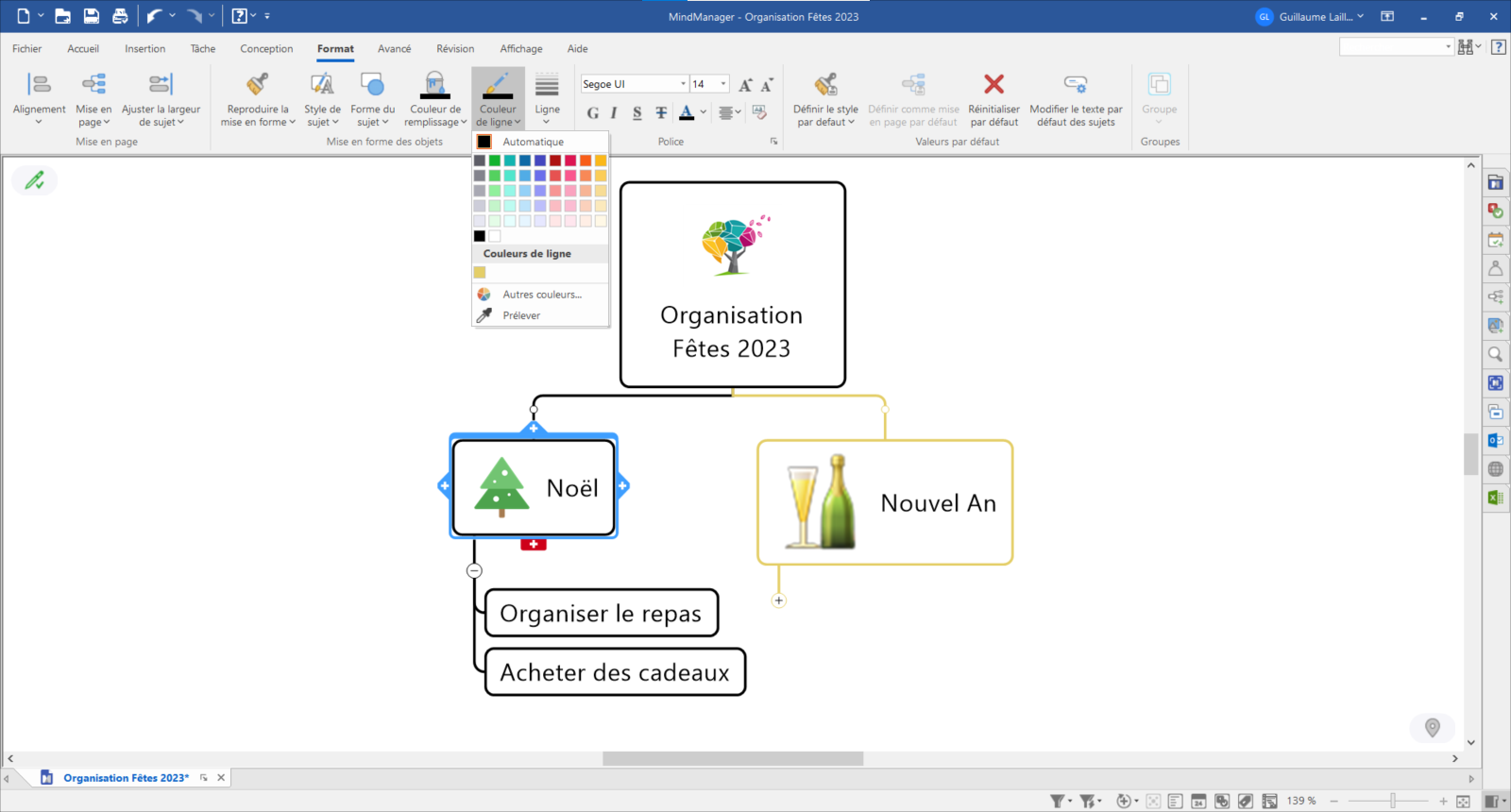Click the undo arrow in quick access toolbar
Viewport: 1511px width, 812px height.
click(154, 16)
